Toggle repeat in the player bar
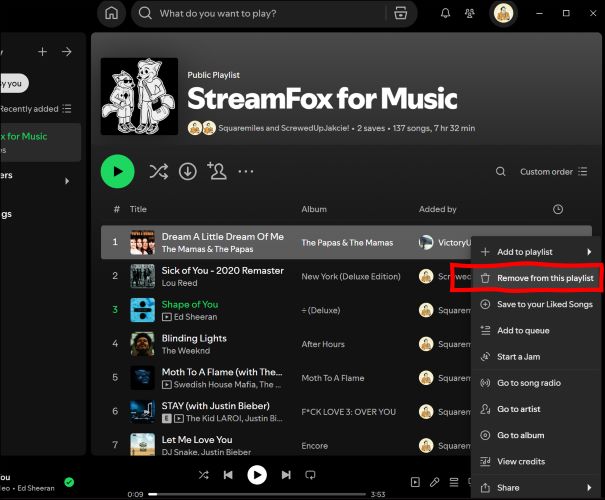The width and height of the screenshot is (605, 500). (310, 475)
